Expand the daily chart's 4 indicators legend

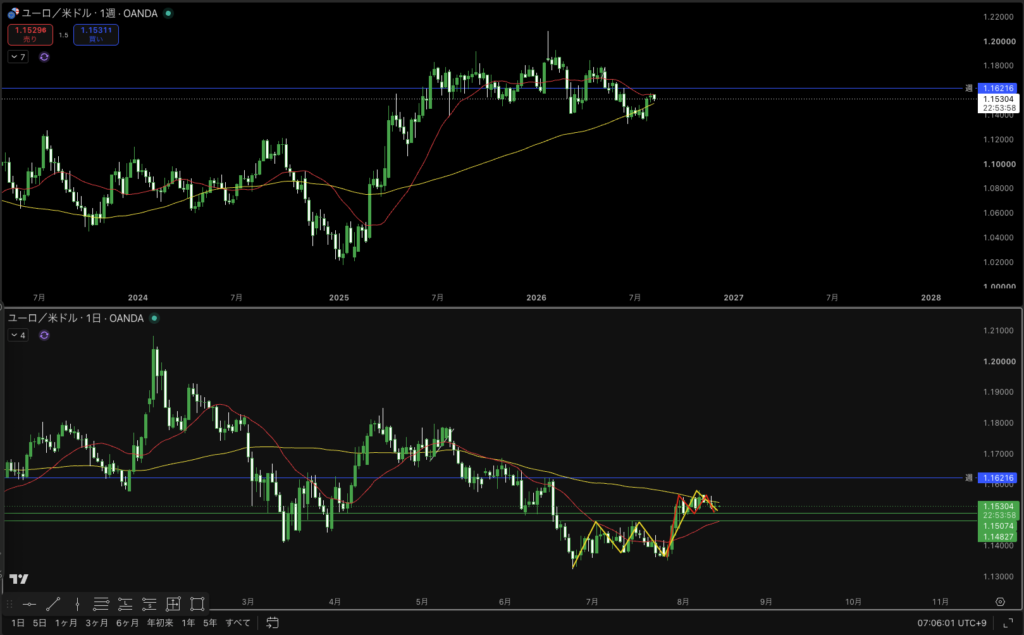click(18, 335)
